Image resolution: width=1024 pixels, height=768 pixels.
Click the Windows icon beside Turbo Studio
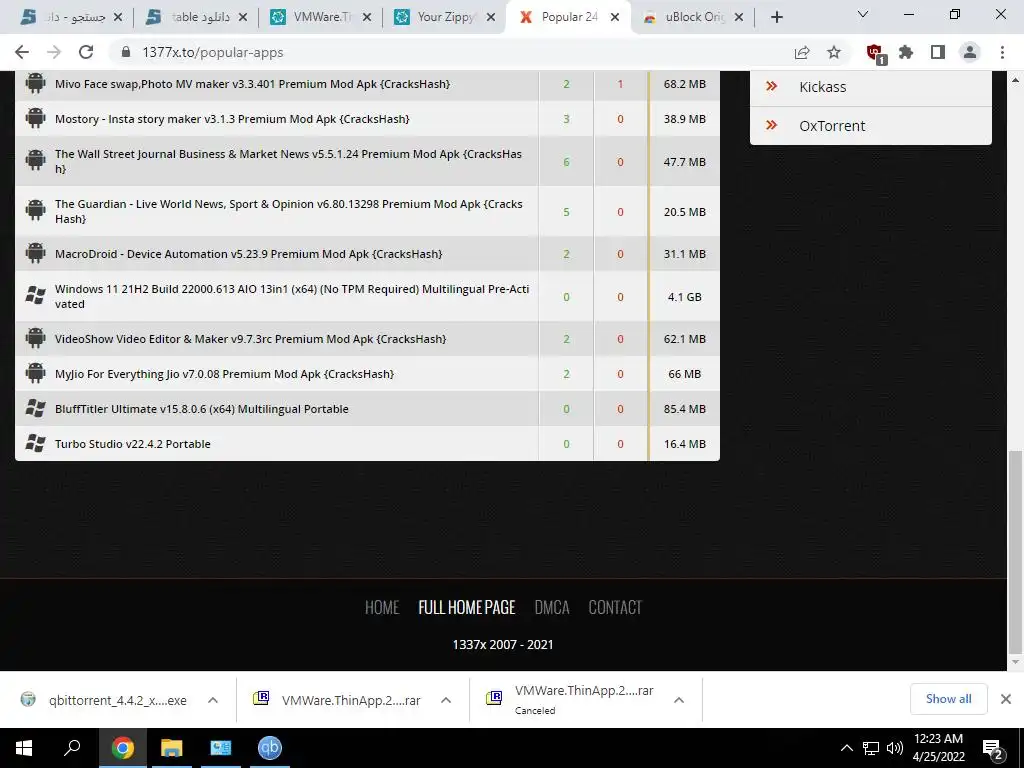(35, 443)
